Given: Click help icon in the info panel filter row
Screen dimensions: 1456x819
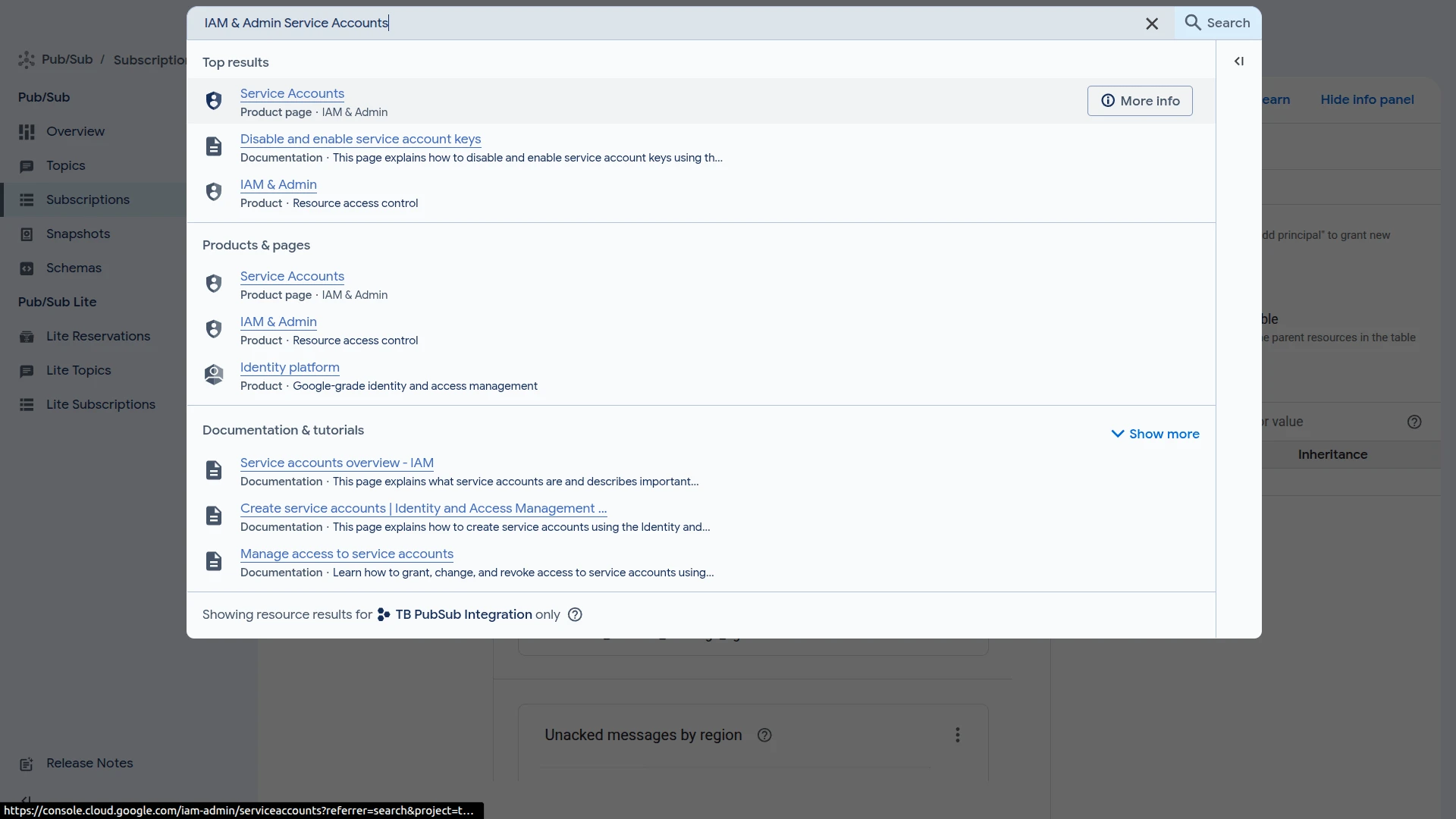Looking at the screenshot, I should click(1414, 422).
